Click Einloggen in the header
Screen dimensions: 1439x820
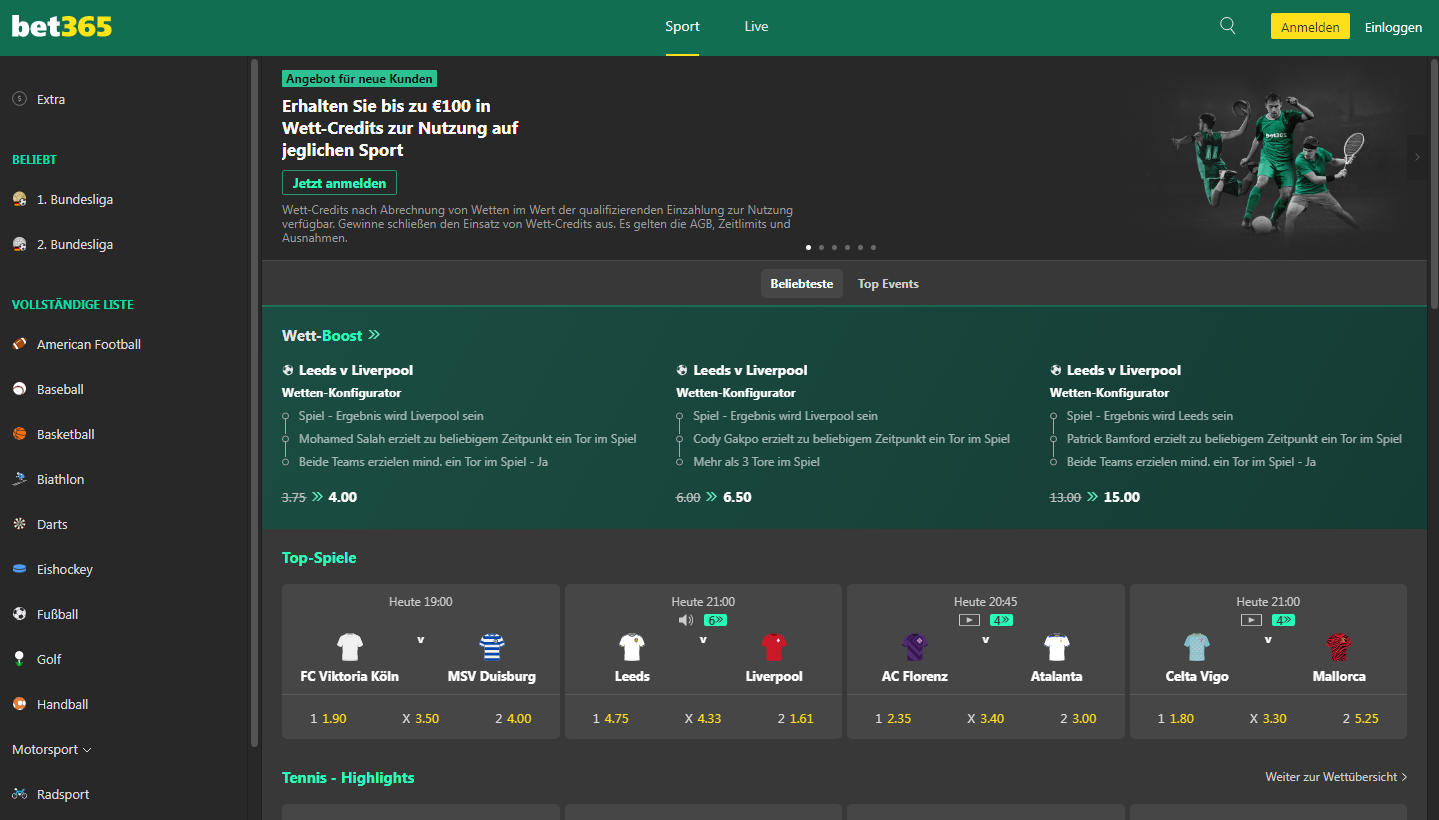tap(1393, 27)
